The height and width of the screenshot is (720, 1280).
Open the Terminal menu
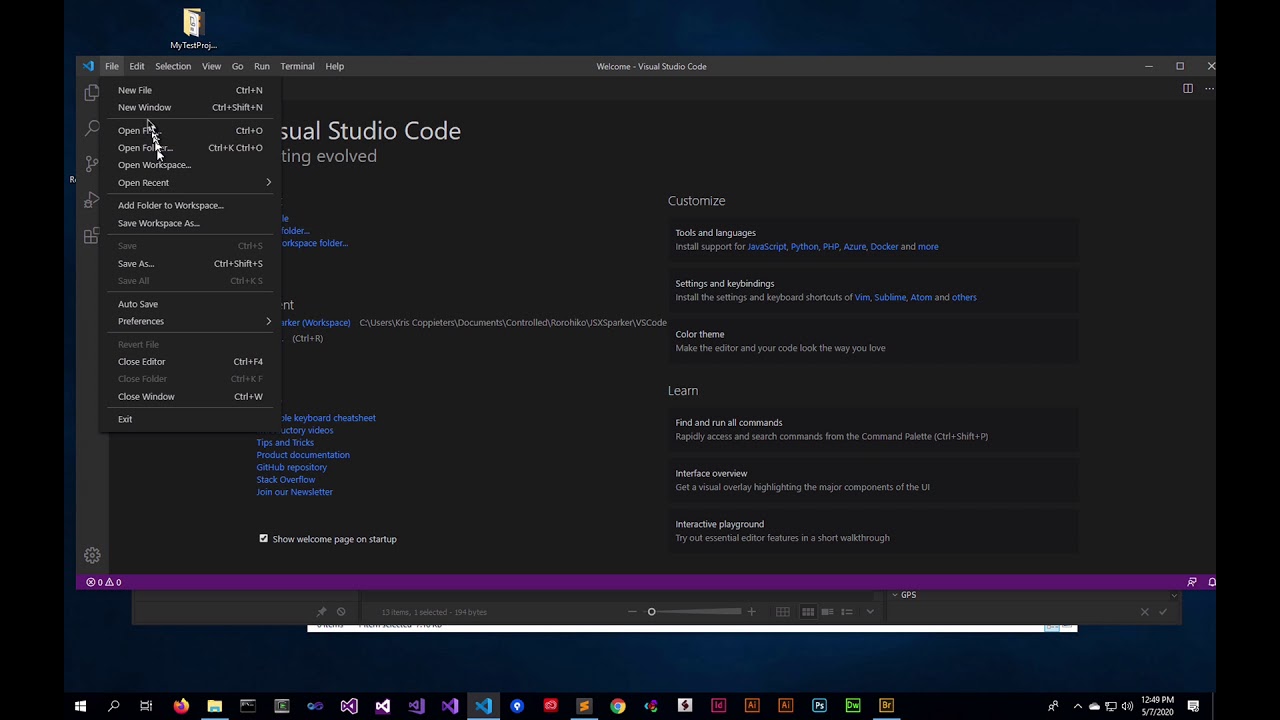pos(297,67)
